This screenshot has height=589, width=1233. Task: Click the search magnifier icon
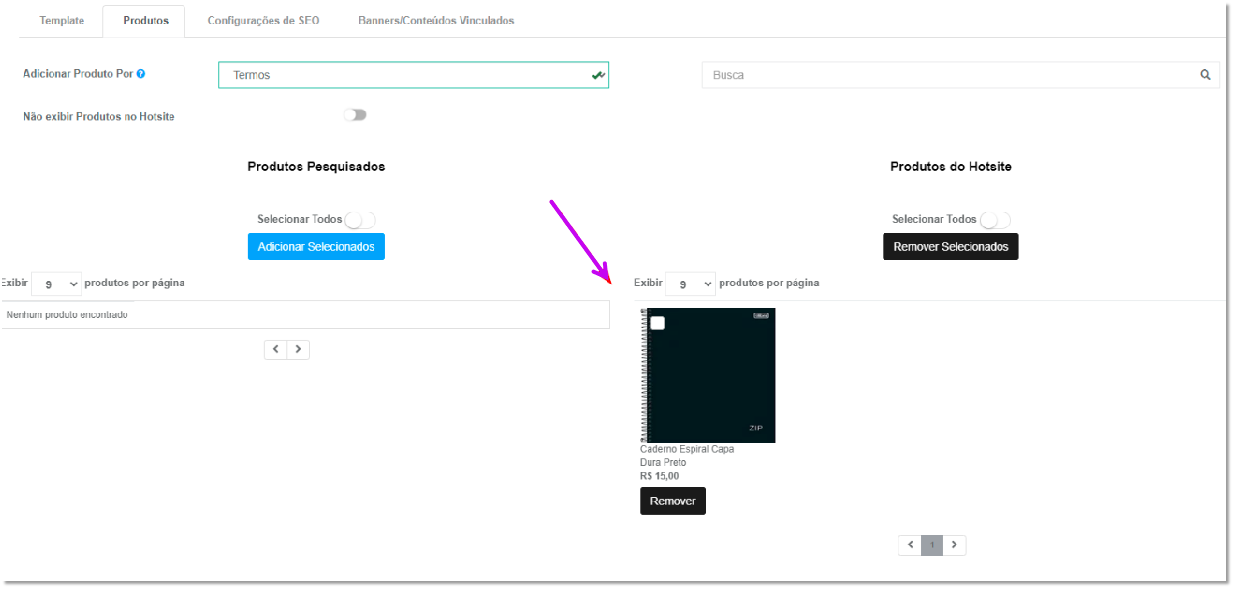(1205, 75)
